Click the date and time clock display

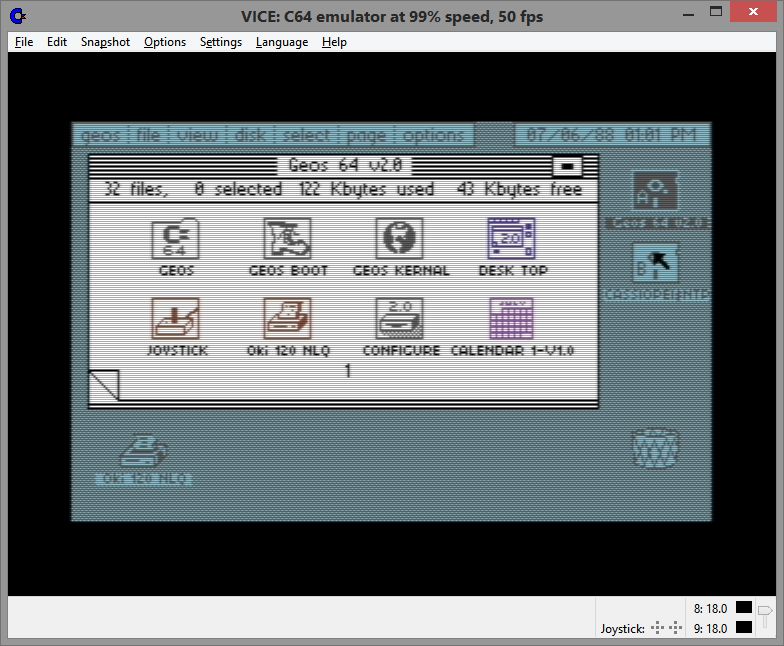[x=612, y=135]
